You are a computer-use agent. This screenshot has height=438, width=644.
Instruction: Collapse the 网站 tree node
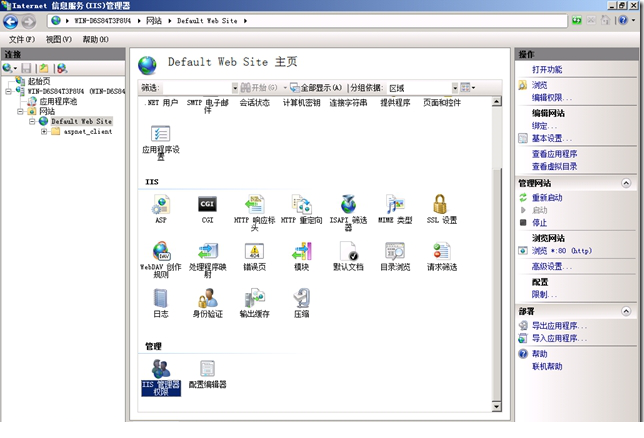coord(20,111)
